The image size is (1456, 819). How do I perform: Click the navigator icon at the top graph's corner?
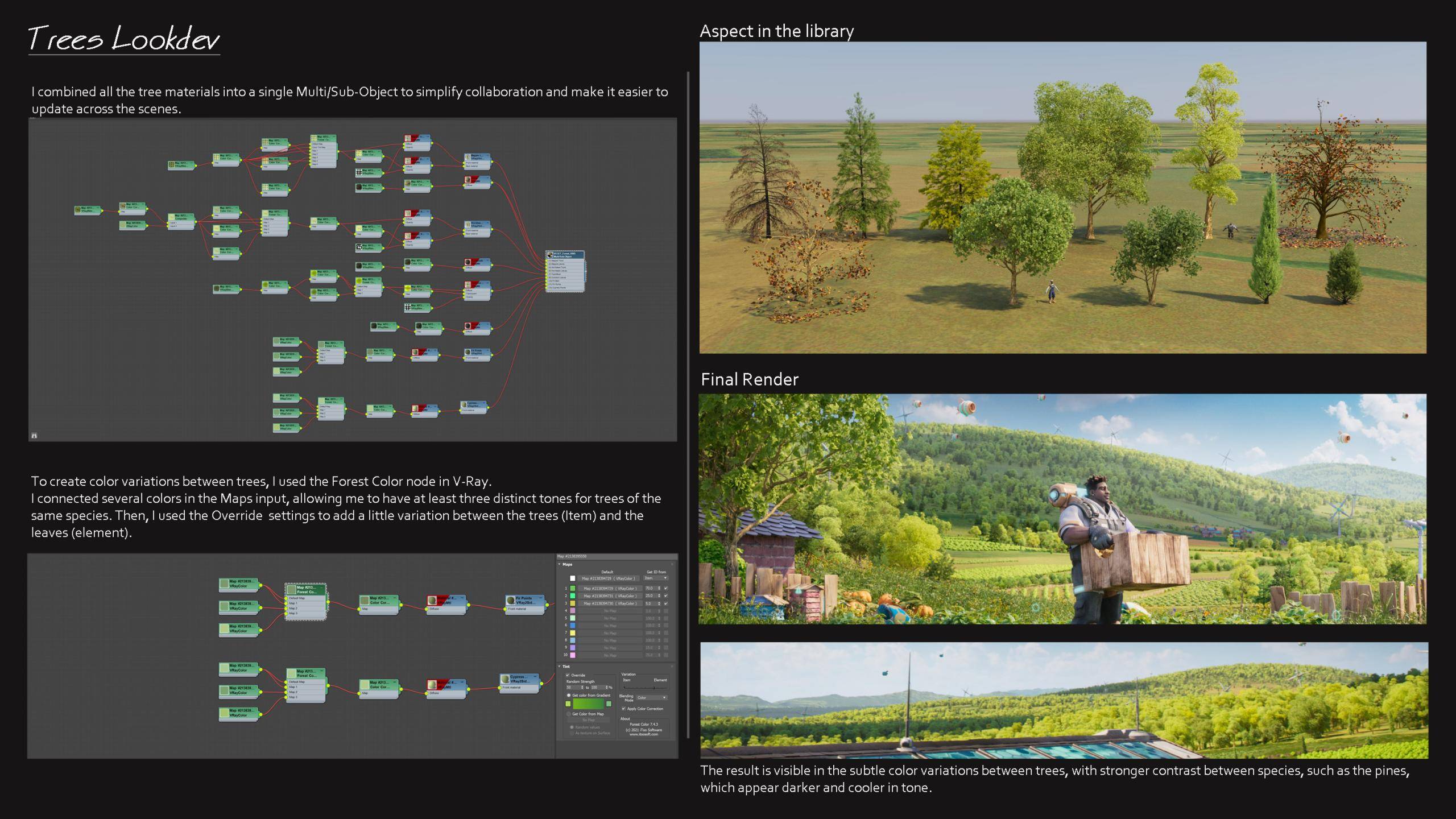pos(34,436)
